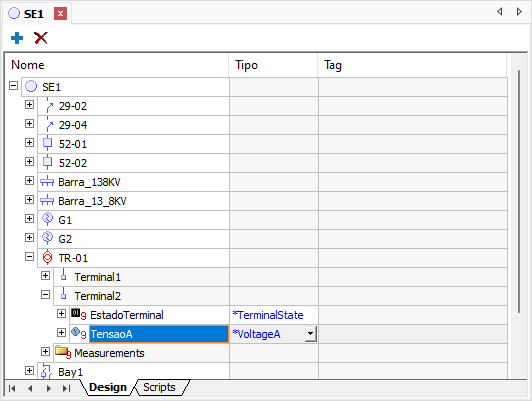Collapse the Terminal2 node
The width and height of the screenshot is (532, 401).
[x=45, y=294]
